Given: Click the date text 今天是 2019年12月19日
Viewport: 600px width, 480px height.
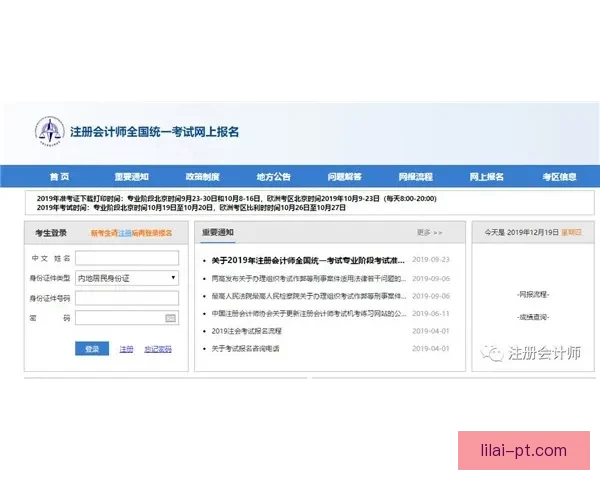Looking at the screenshot, I should pyautogui.click(x=522, y=232).
